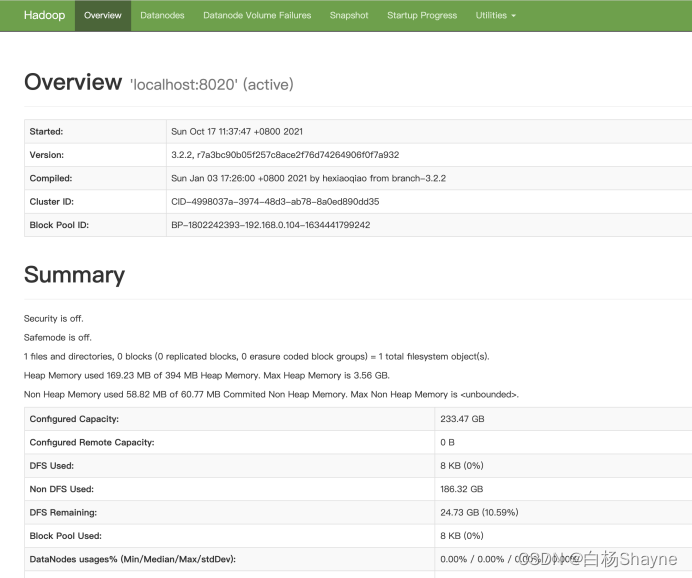Click the Hadoop brand link

45,15
